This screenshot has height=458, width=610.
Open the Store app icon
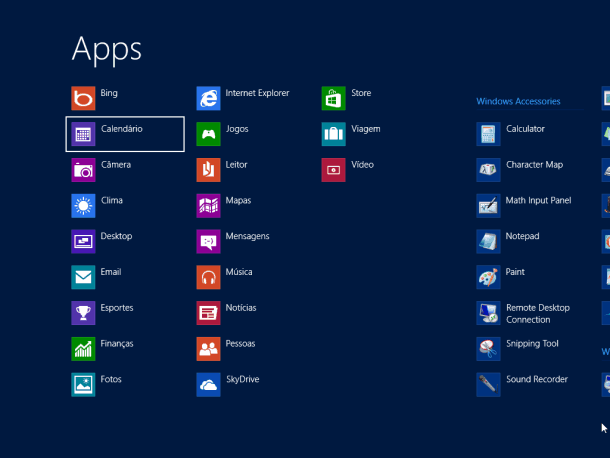pos(333,98)
